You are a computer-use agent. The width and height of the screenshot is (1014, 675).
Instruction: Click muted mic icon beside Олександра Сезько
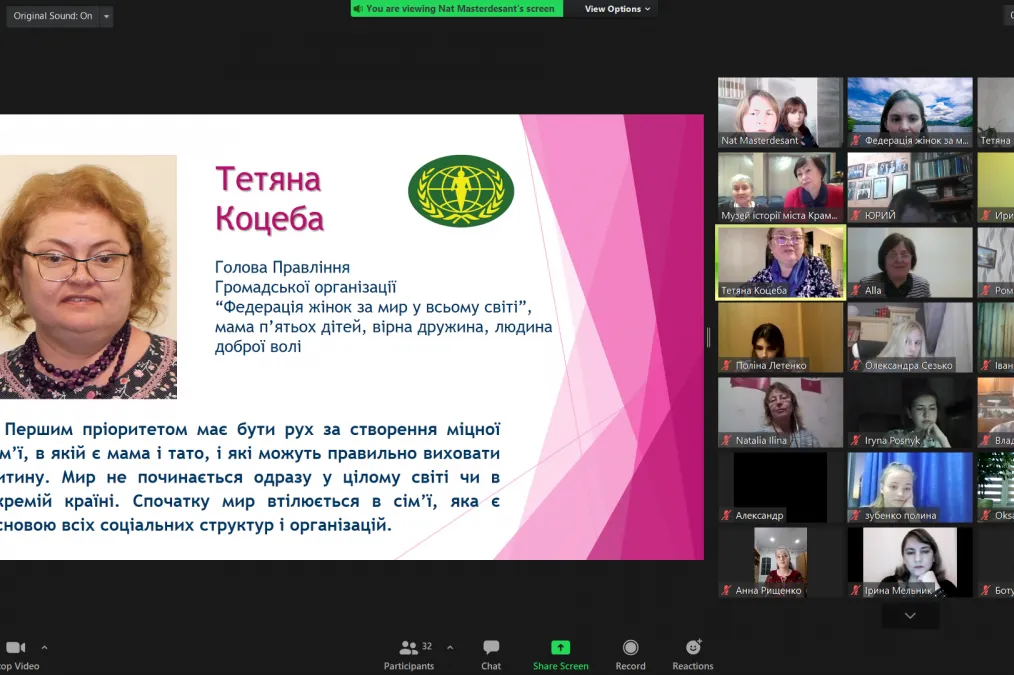tap(856, 365)
